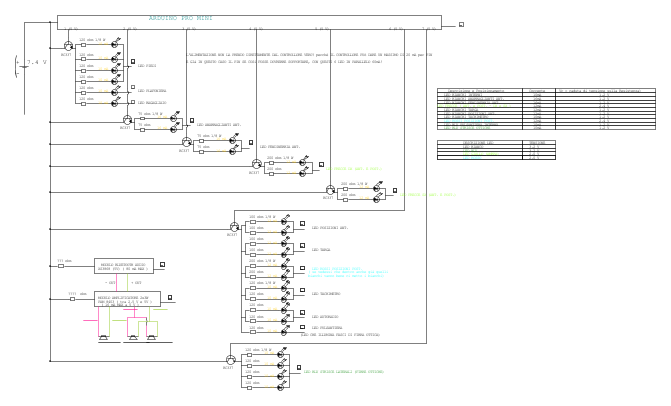Click the leftmost speaker symbol
Image resolution: width=671 pixels, height=406 pixels.
tap(104, 338)
